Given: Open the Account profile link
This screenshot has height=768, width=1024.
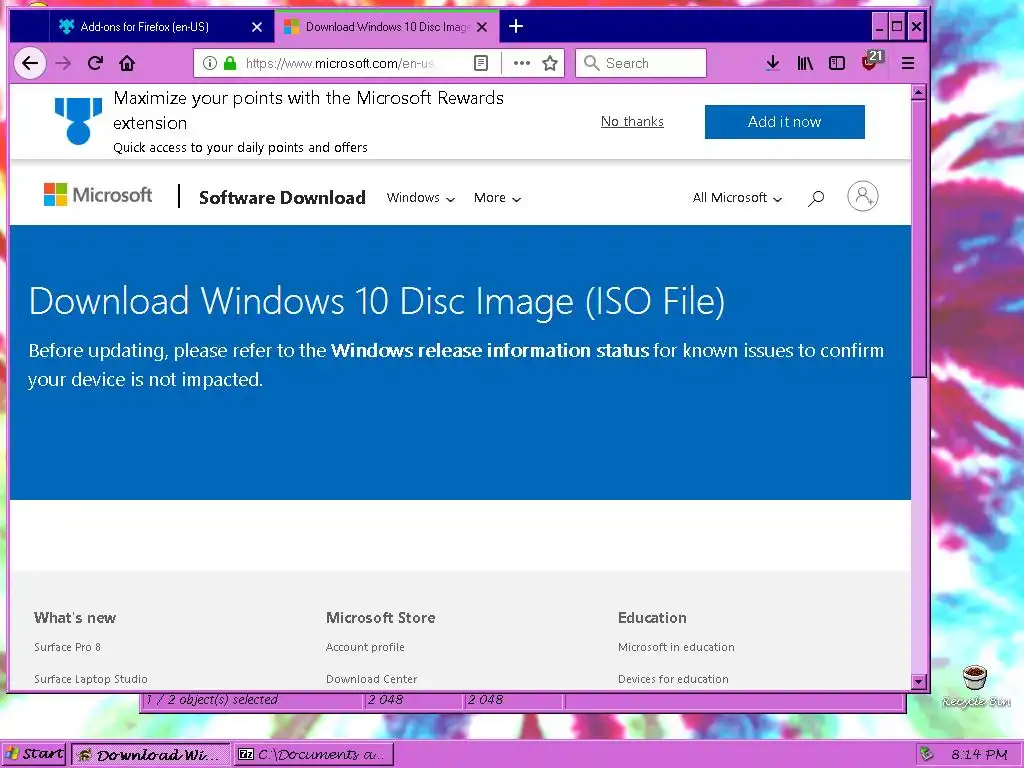Looking at the screenshot, I should pos(365,647).
